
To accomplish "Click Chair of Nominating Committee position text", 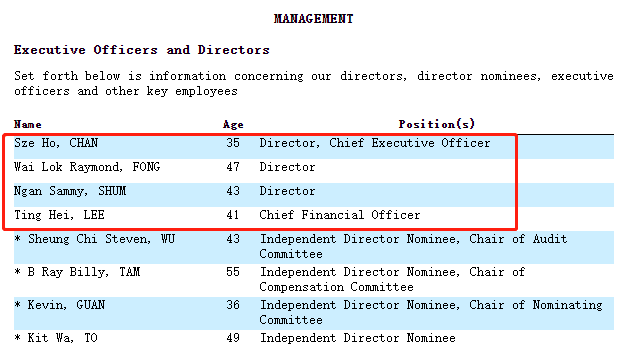I will tap(431, 312).
